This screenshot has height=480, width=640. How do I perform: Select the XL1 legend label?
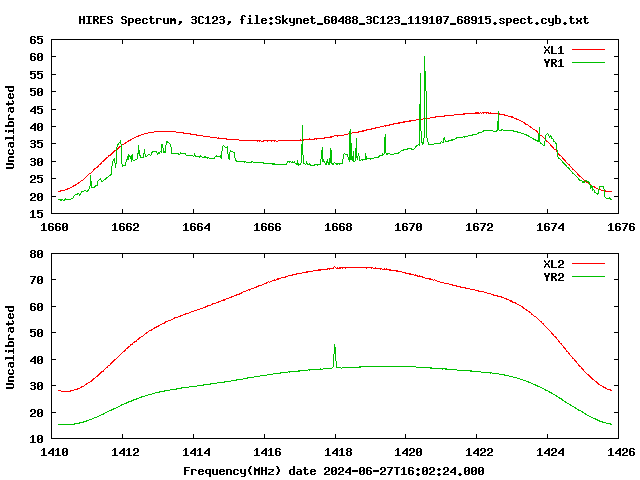553,50
